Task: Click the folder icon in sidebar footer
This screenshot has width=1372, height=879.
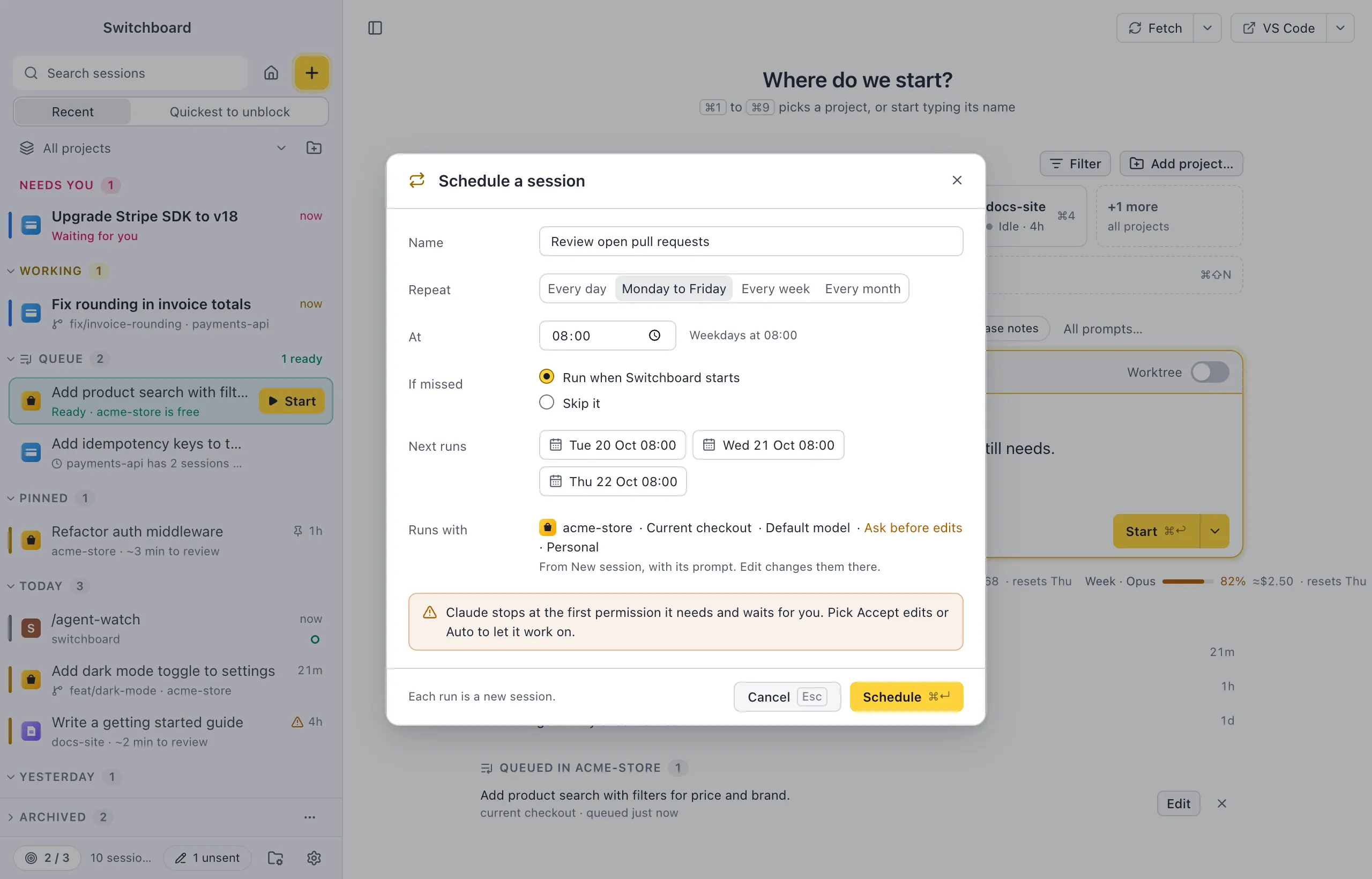Action: (x=275, y=858)
